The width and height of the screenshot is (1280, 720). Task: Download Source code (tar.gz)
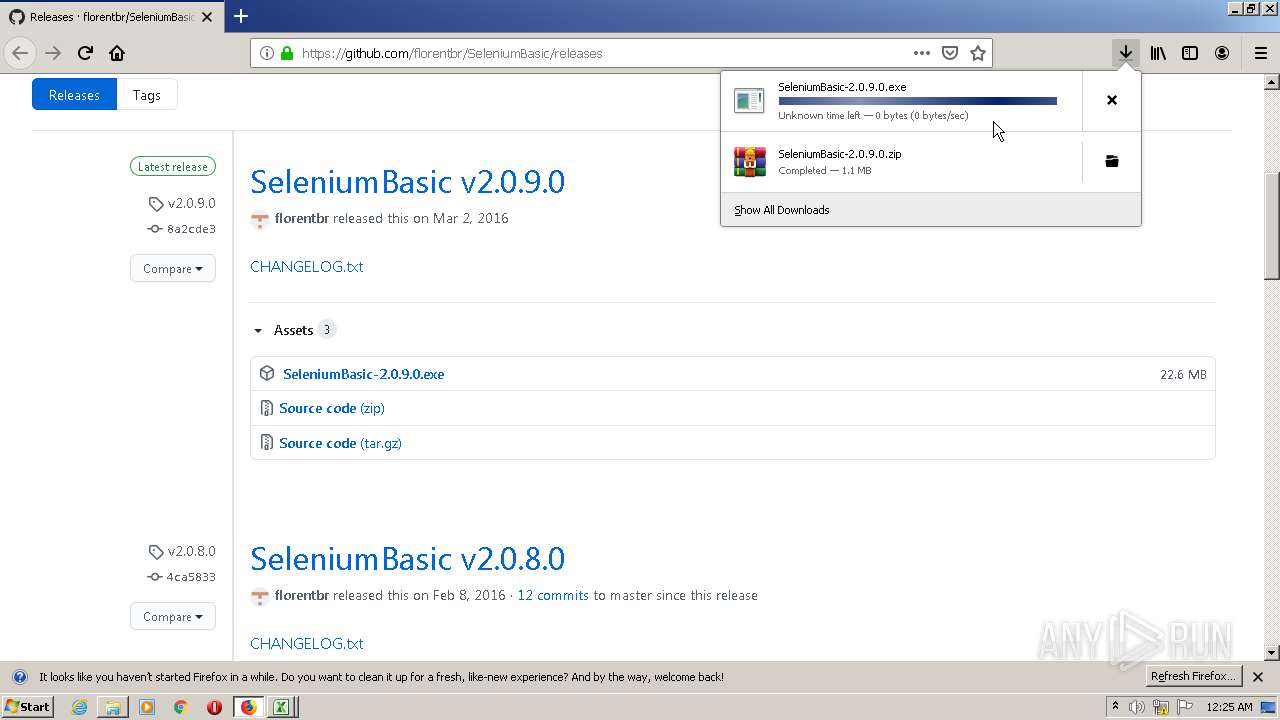(x=340, y=443)
